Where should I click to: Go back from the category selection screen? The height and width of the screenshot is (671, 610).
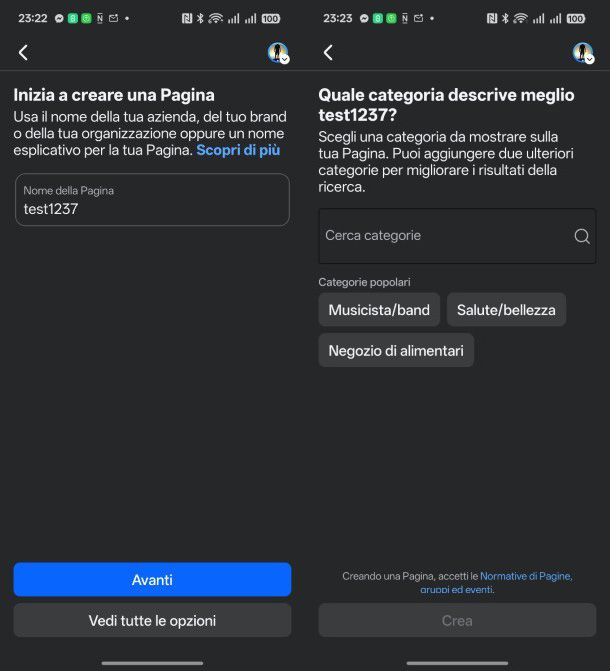tap(328, 53)
